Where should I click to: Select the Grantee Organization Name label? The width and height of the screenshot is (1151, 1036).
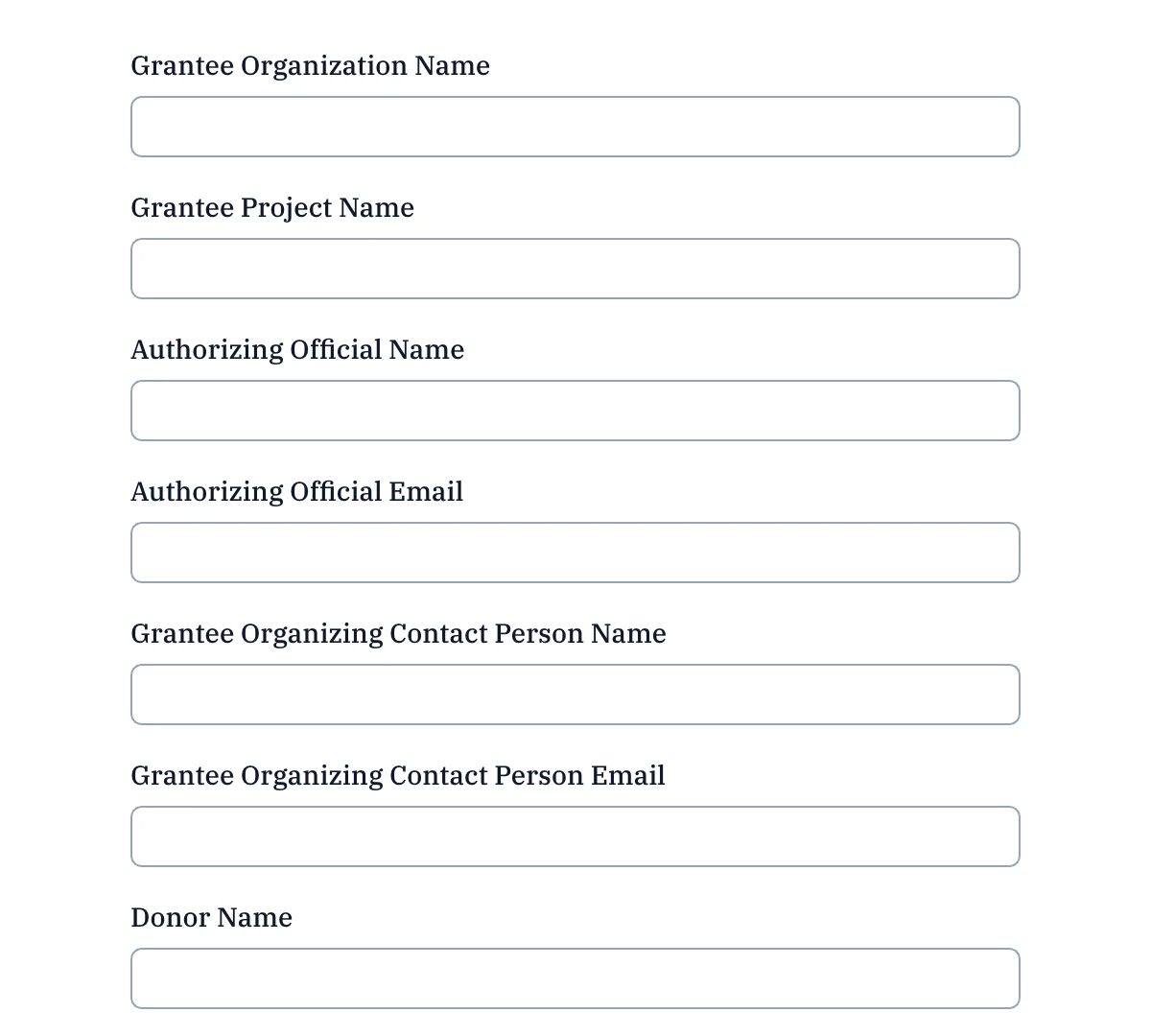310,65
